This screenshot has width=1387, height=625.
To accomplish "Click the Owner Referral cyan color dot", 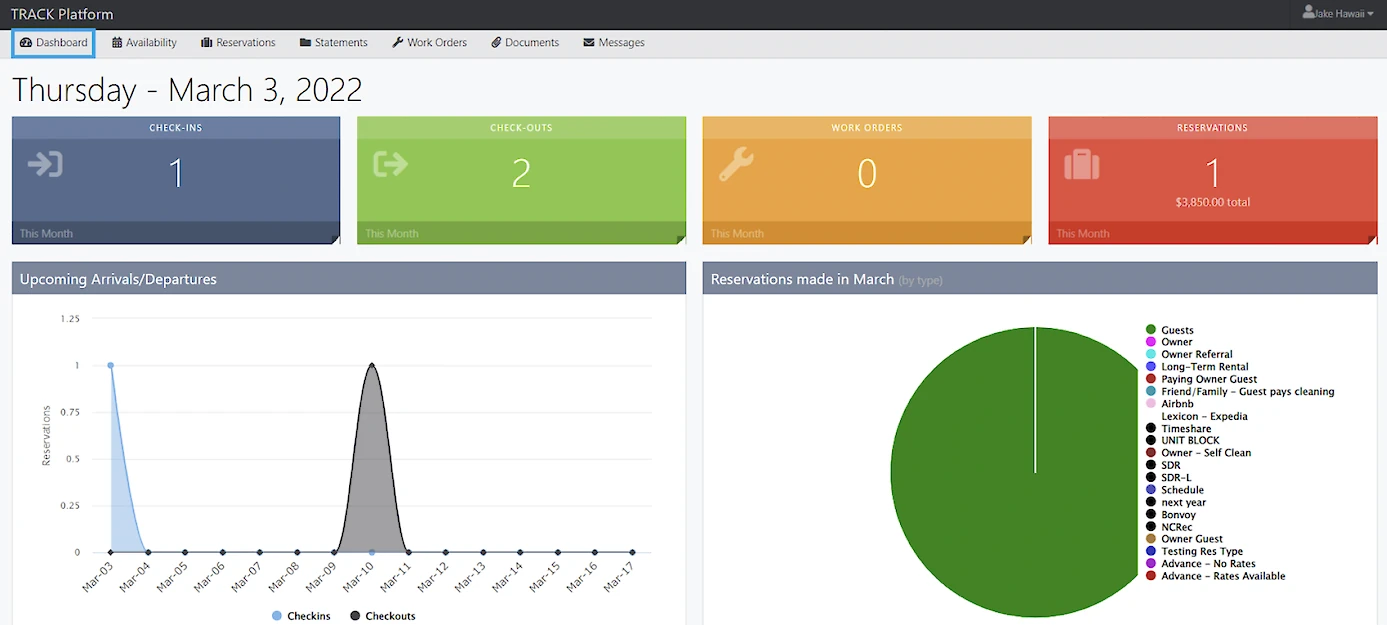I will click(1151, 355).
